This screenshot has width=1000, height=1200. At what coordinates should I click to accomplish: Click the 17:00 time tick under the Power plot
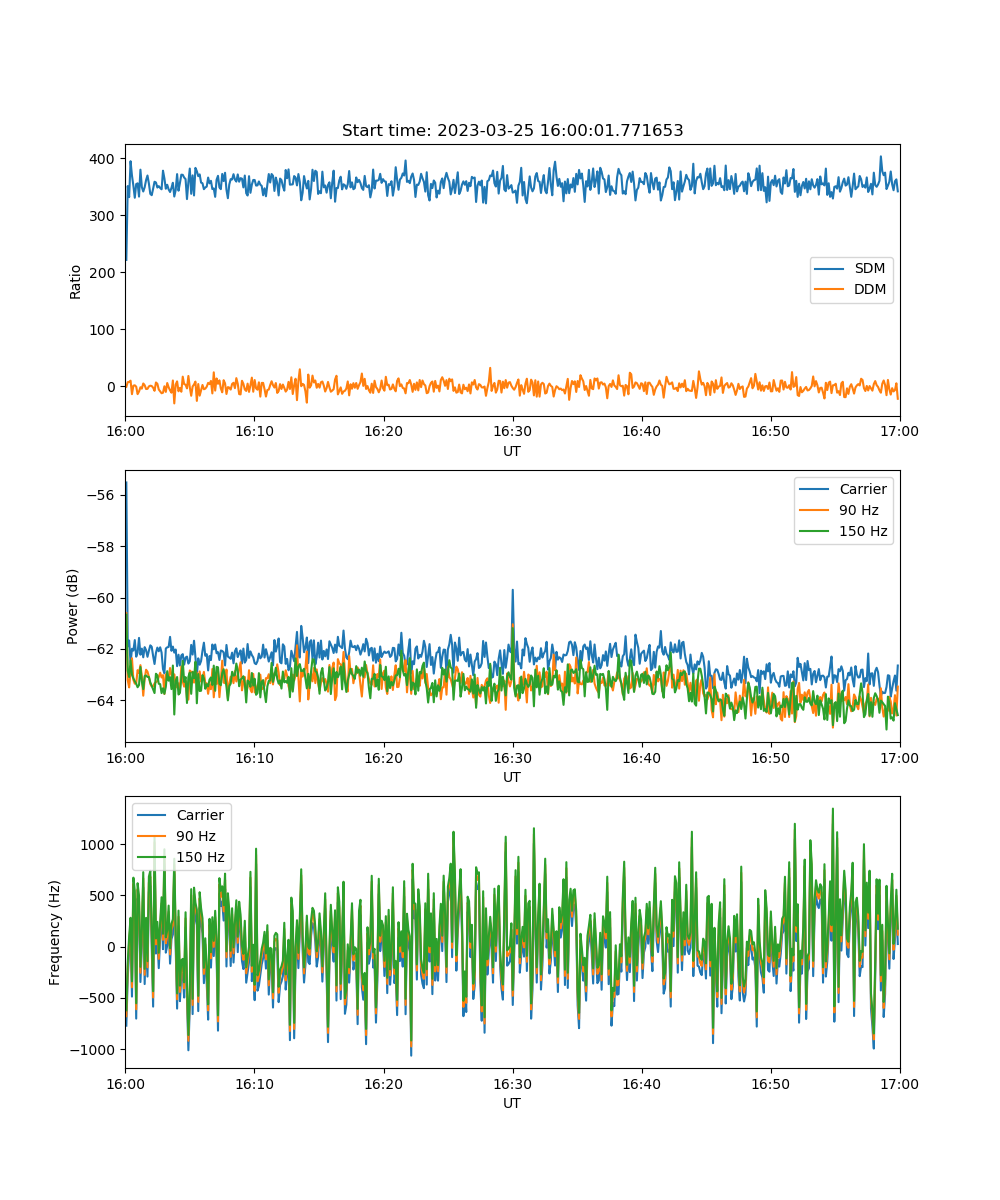coord(900,757)
